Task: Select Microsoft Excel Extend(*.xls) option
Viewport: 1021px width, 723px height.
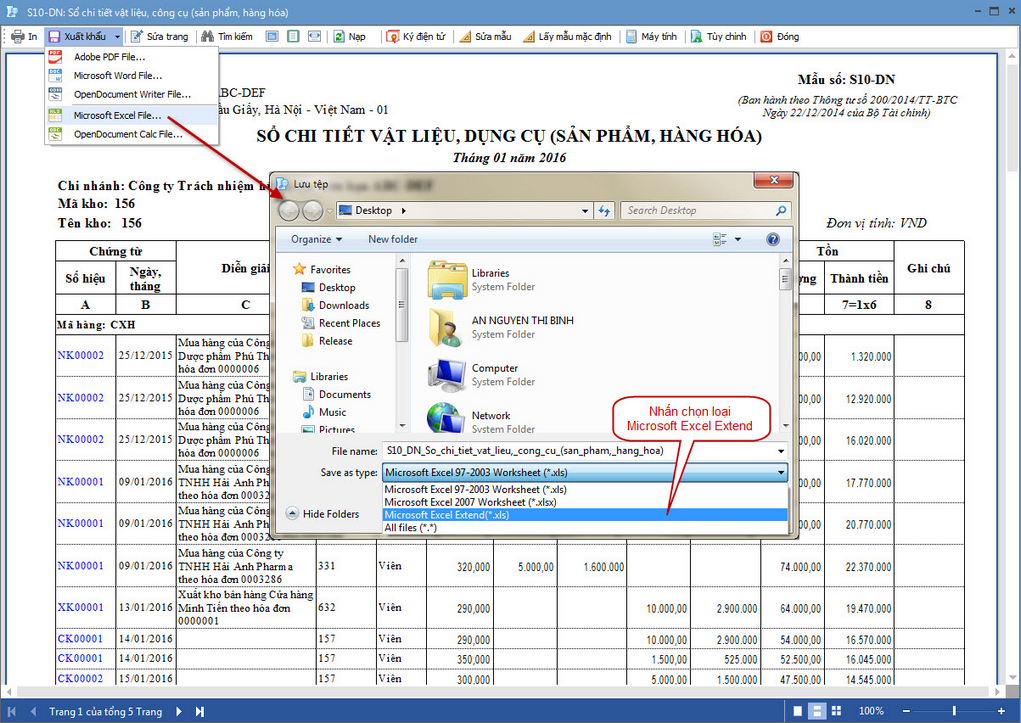Action: coord(585,515)
